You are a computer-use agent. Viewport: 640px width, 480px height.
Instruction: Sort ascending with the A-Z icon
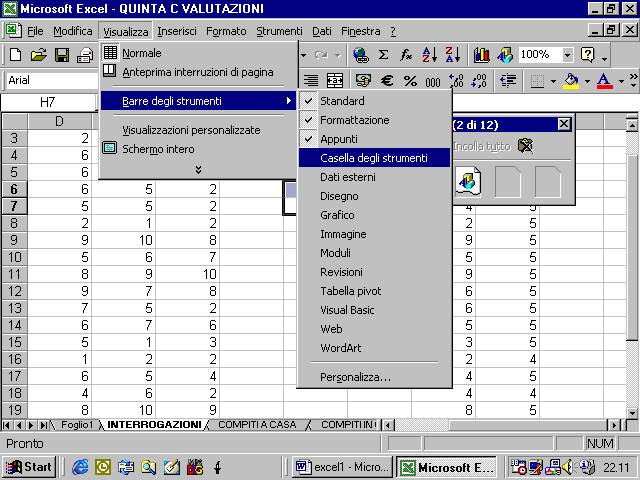point(430,55)
